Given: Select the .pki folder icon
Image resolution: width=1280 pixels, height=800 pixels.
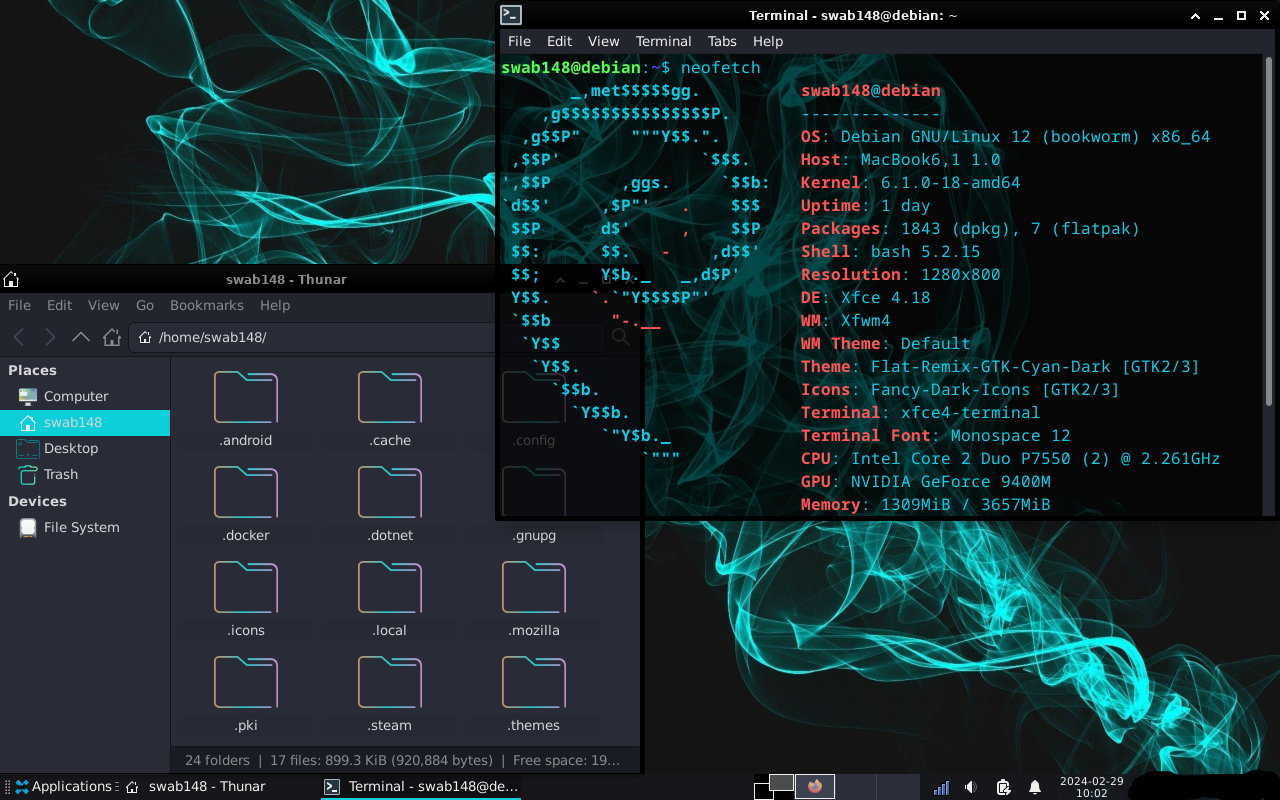Looking at the screenshot, I should [x=246, y=682].
